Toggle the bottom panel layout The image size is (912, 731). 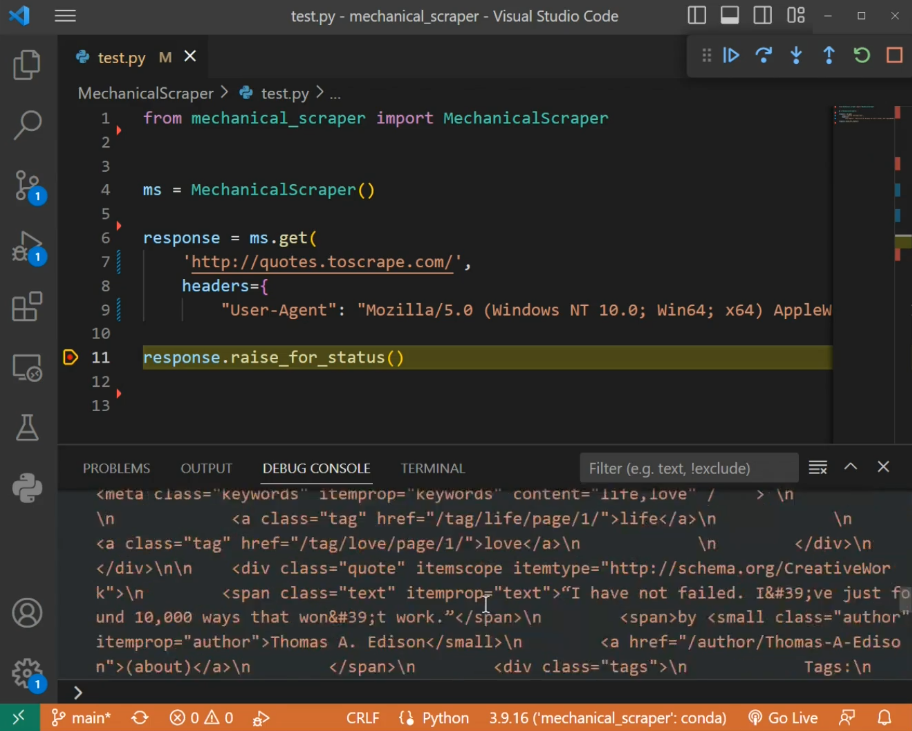pos(729,16)
